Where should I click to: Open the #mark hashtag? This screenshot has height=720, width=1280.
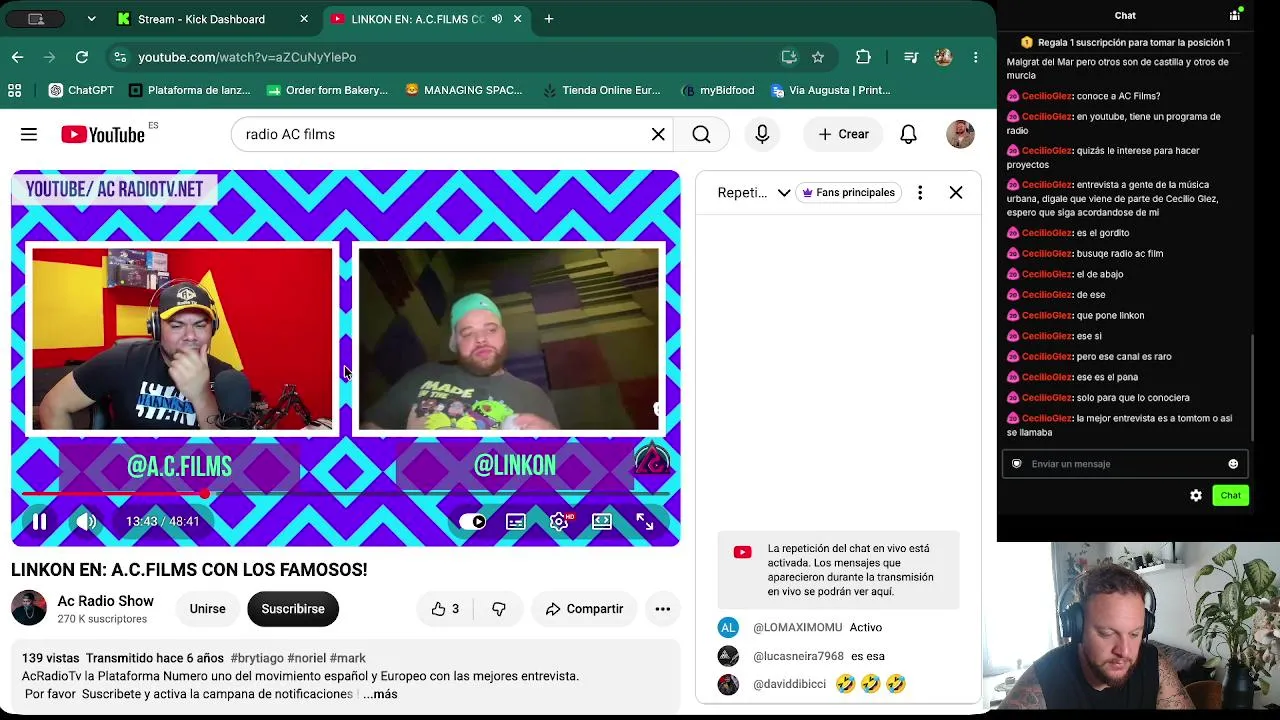(x=348, y=658)
